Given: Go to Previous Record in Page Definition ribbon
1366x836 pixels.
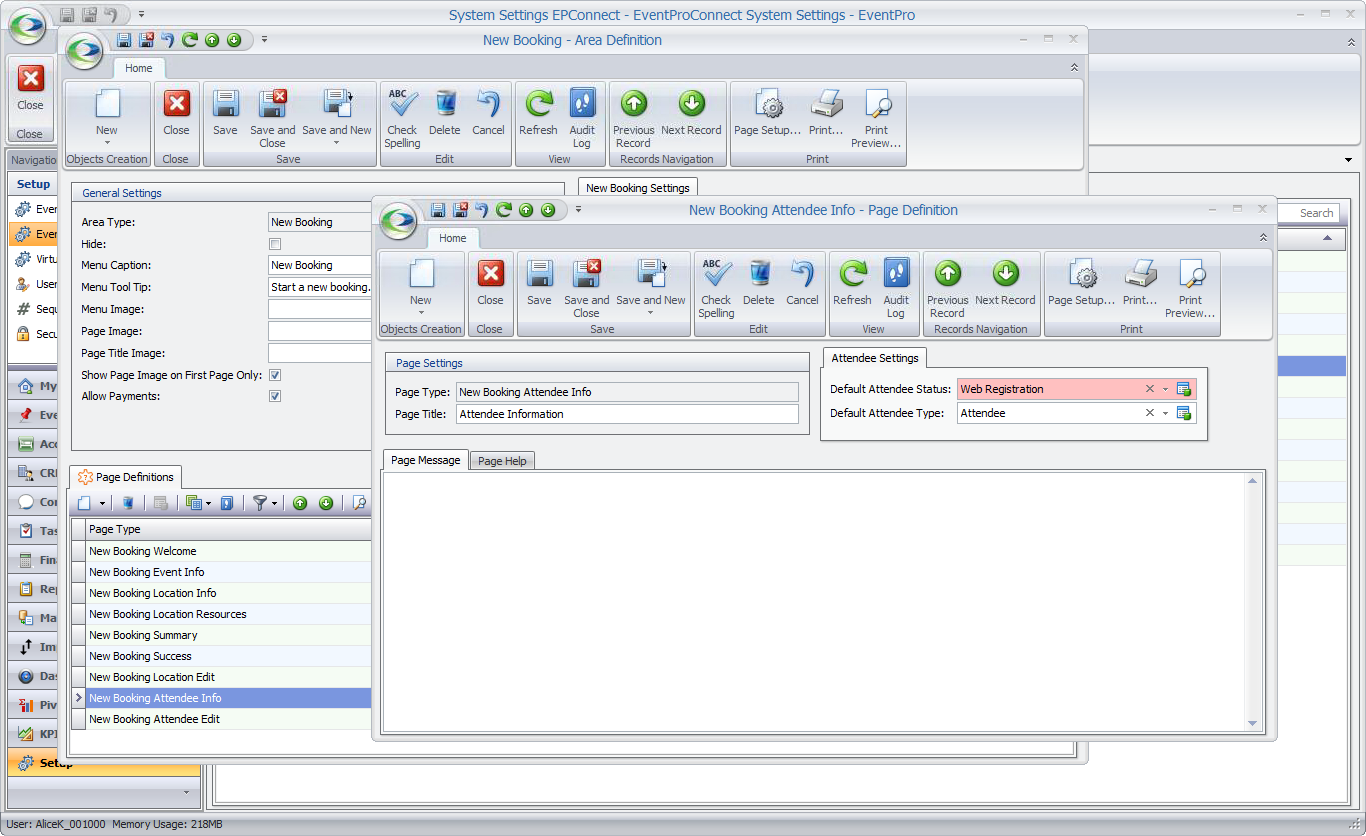Looking at the screenshot, I should point(947,288).
